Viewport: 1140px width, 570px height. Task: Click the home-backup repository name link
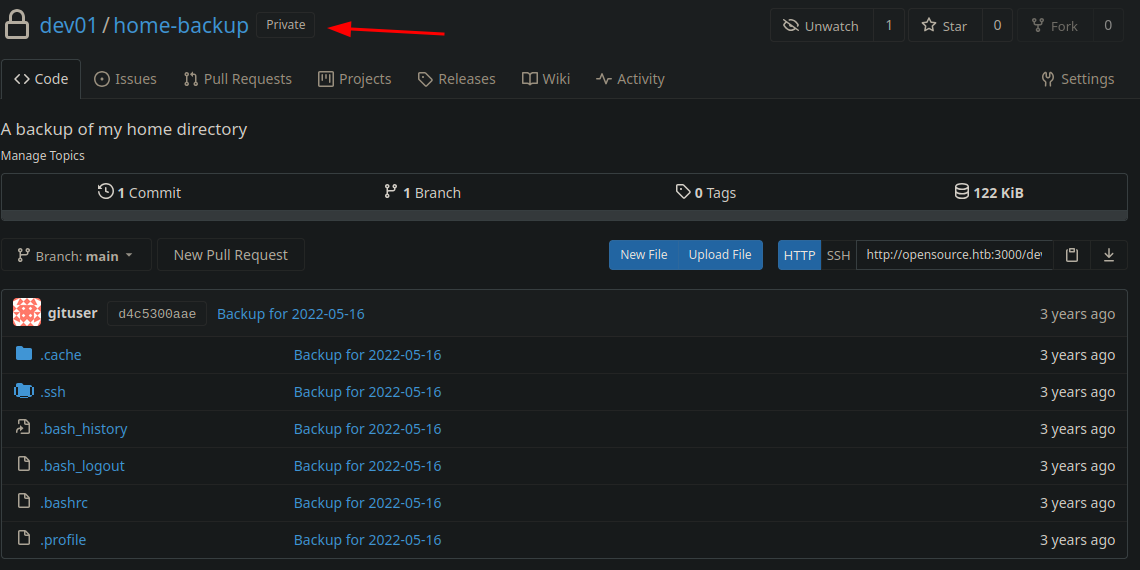181,25
